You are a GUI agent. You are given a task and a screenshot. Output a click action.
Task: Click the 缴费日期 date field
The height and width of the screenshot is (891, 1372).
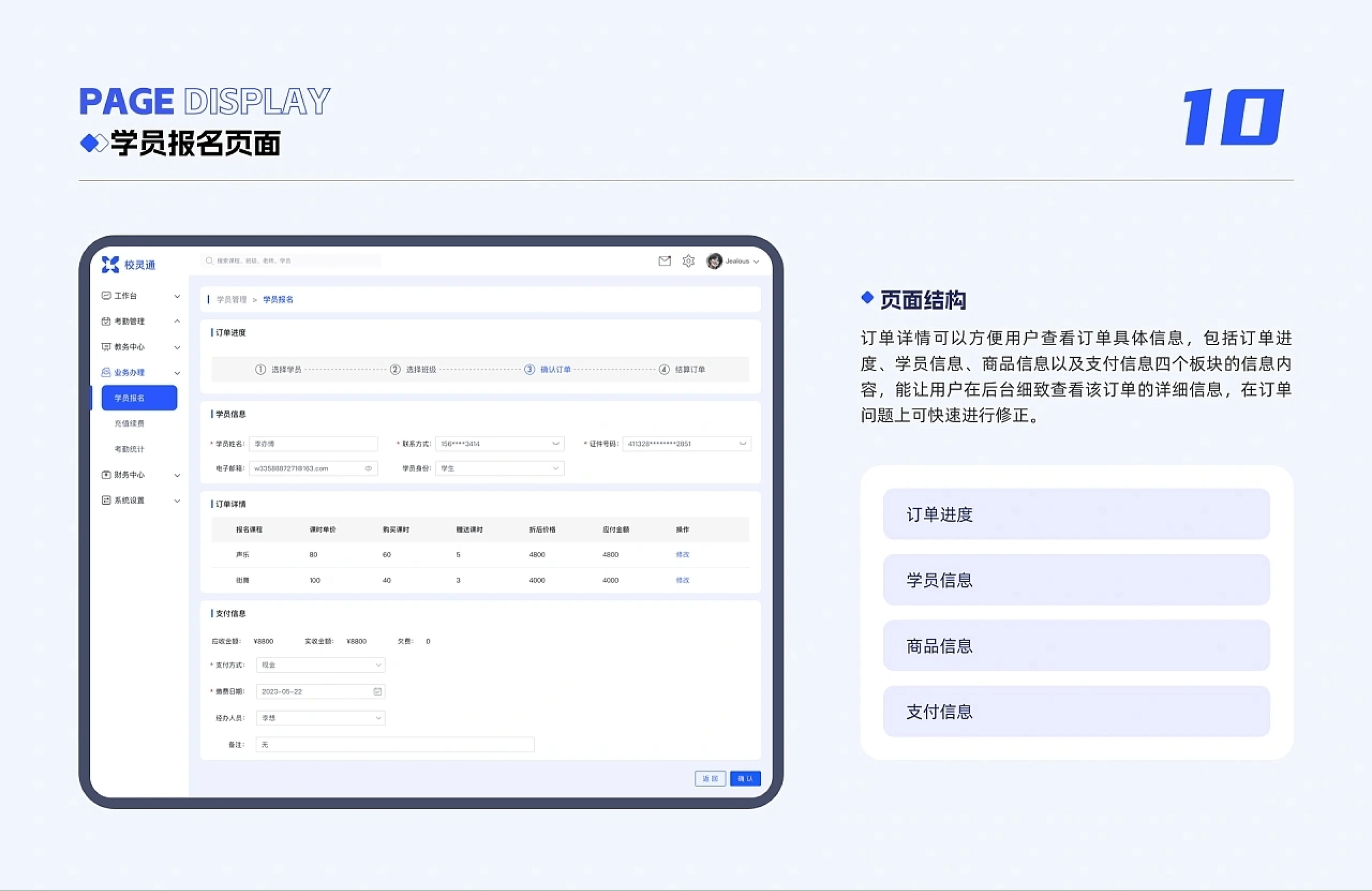click(x=321, y=692)
